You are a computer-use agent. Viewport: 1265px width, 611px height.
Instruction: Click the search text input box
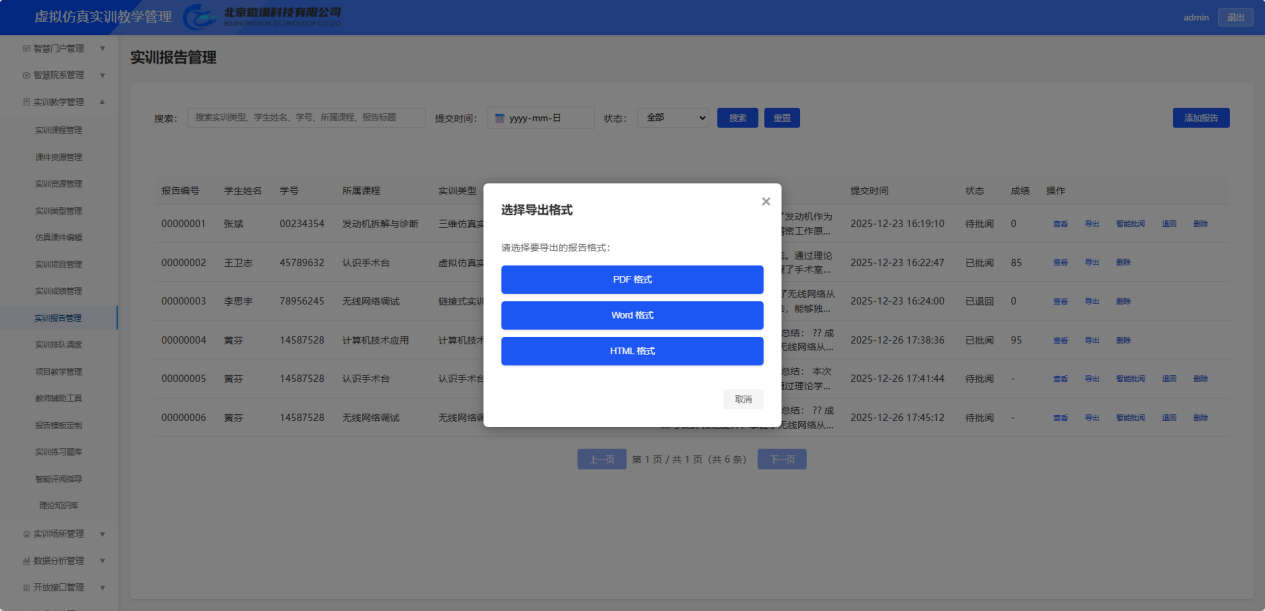click(306, 118)
